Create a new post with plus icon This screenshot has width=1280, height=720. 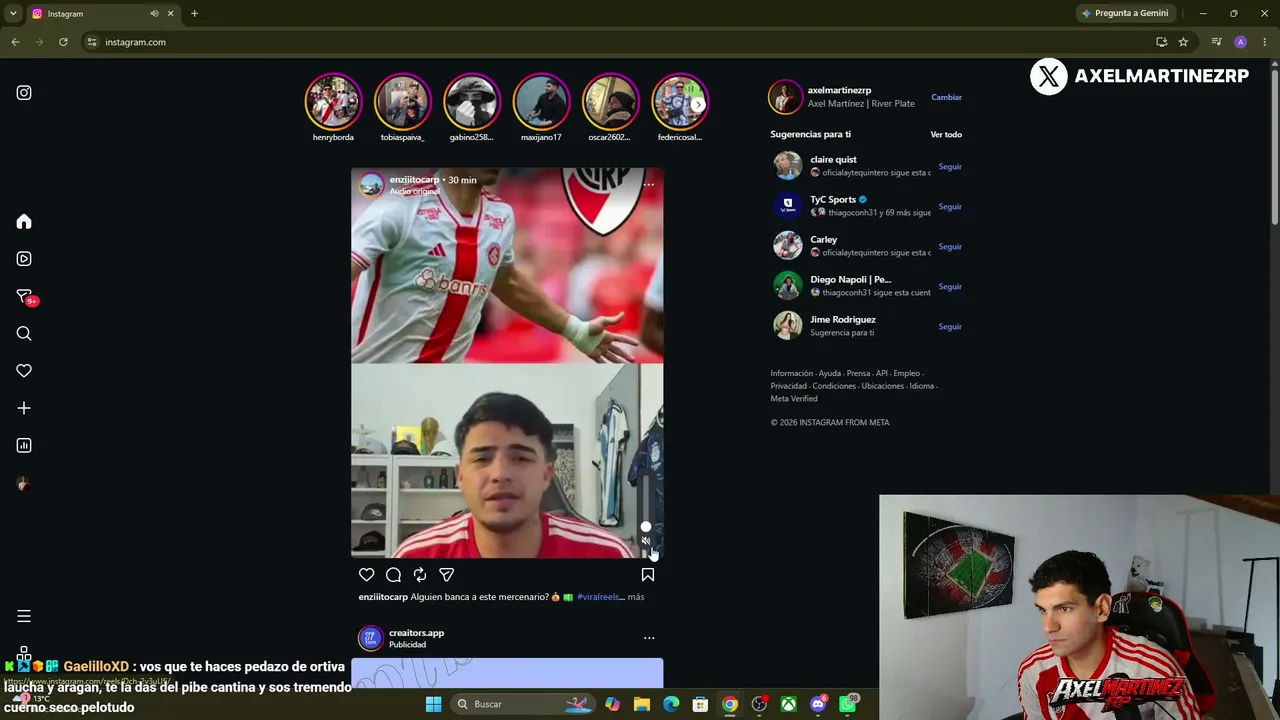(x=24, y=408)
